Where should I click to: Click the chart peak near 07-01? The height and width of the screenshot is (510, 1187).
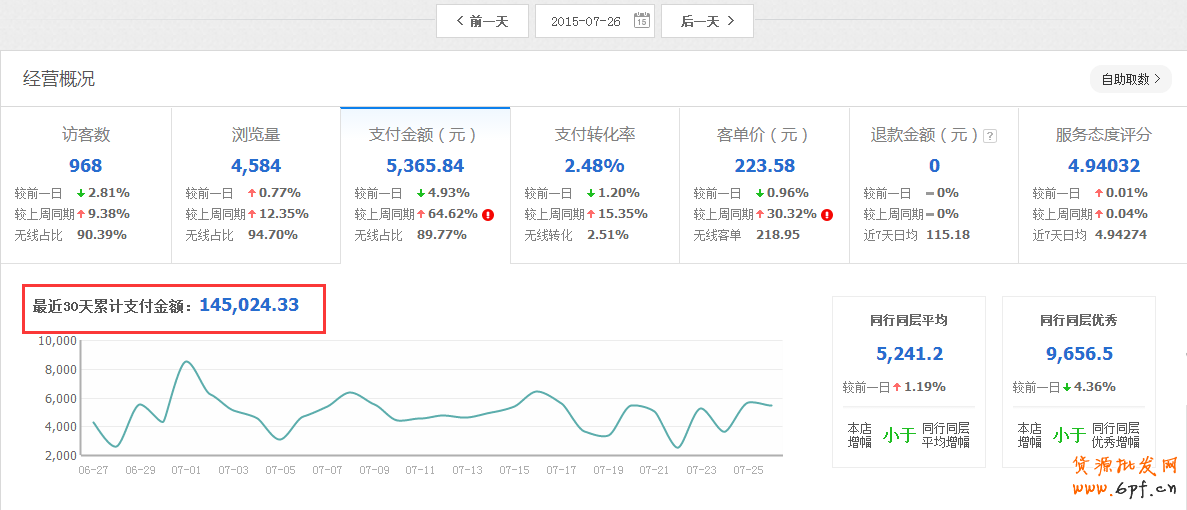[186, 362]
